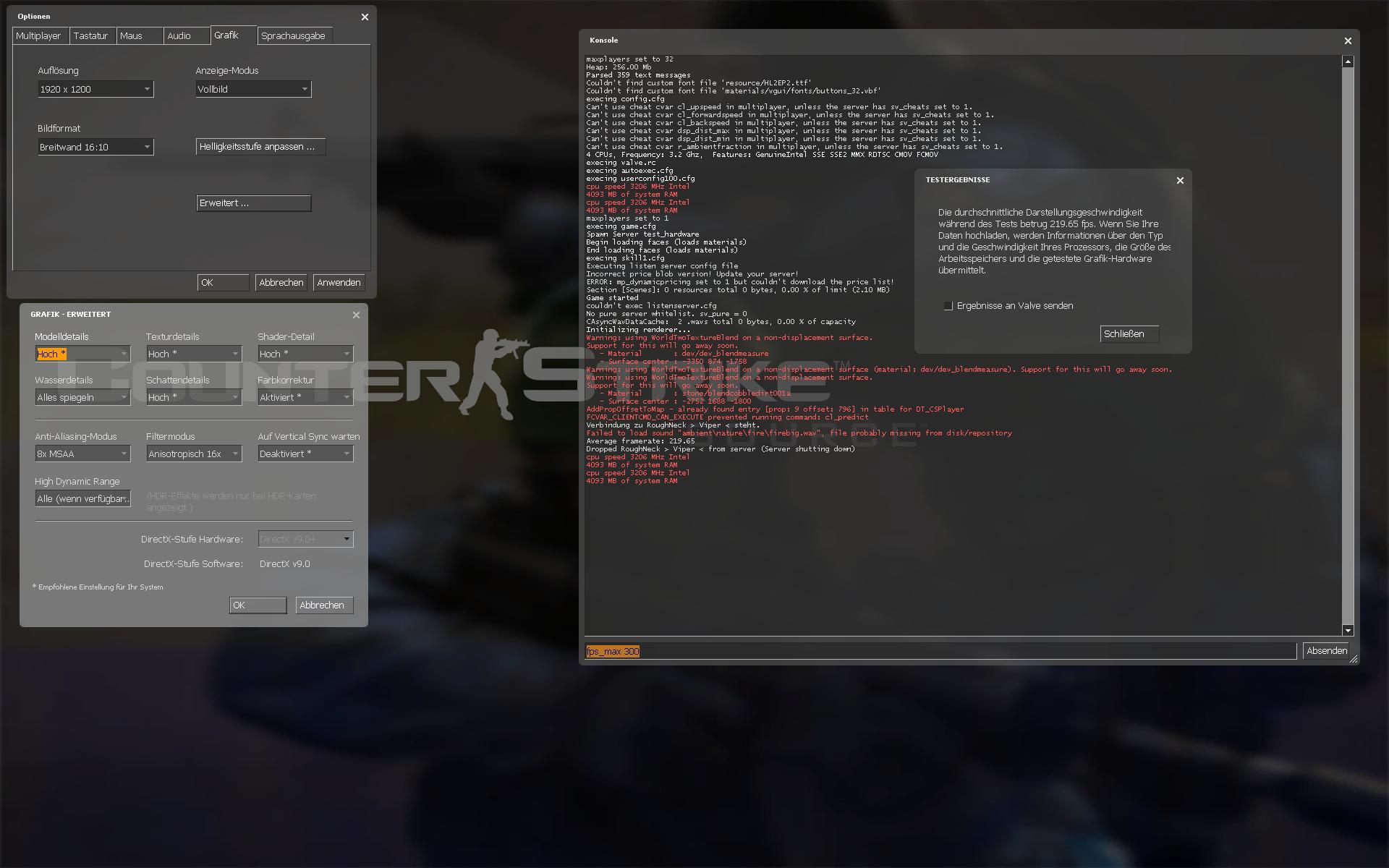Click the 'DirectX v9.0' software value

tap(284, 564)
